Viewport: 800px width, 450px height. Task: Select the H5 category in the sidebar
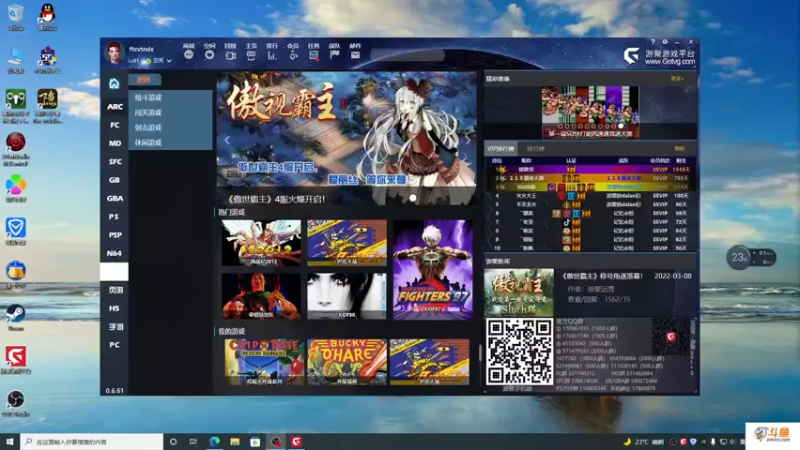[x=115, y=308]
